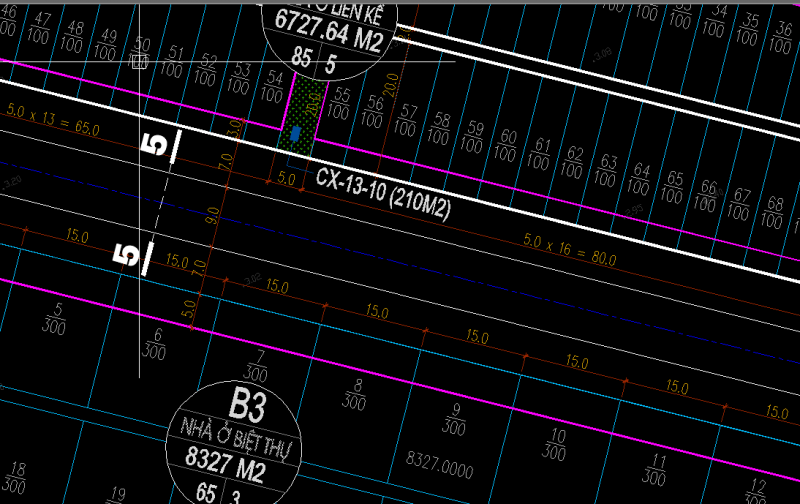The width and height of the screenshot is (800, 504).
Task: Click lot label 9/300
Action: (455, 418)
